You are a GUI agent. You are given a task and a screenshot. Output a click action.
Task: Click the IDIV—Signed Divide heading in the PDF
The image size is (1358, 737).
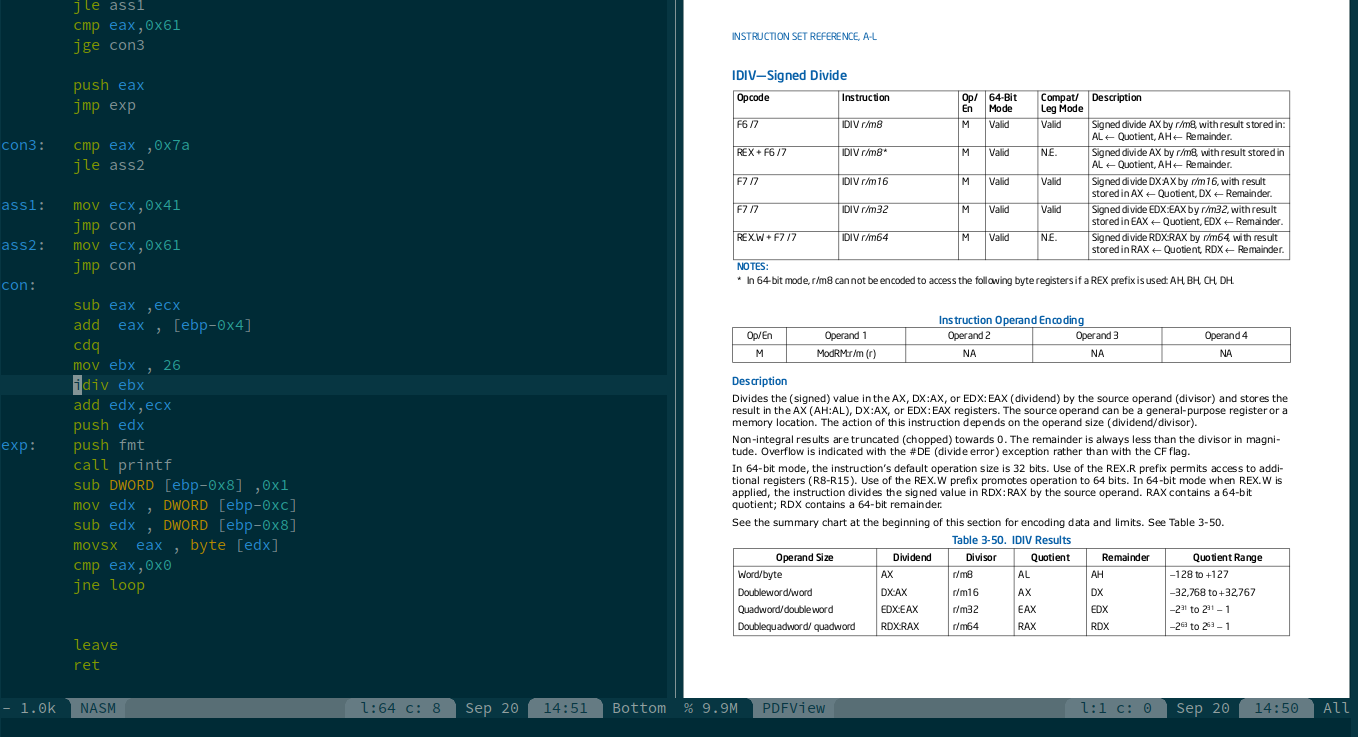coord(789,75)
